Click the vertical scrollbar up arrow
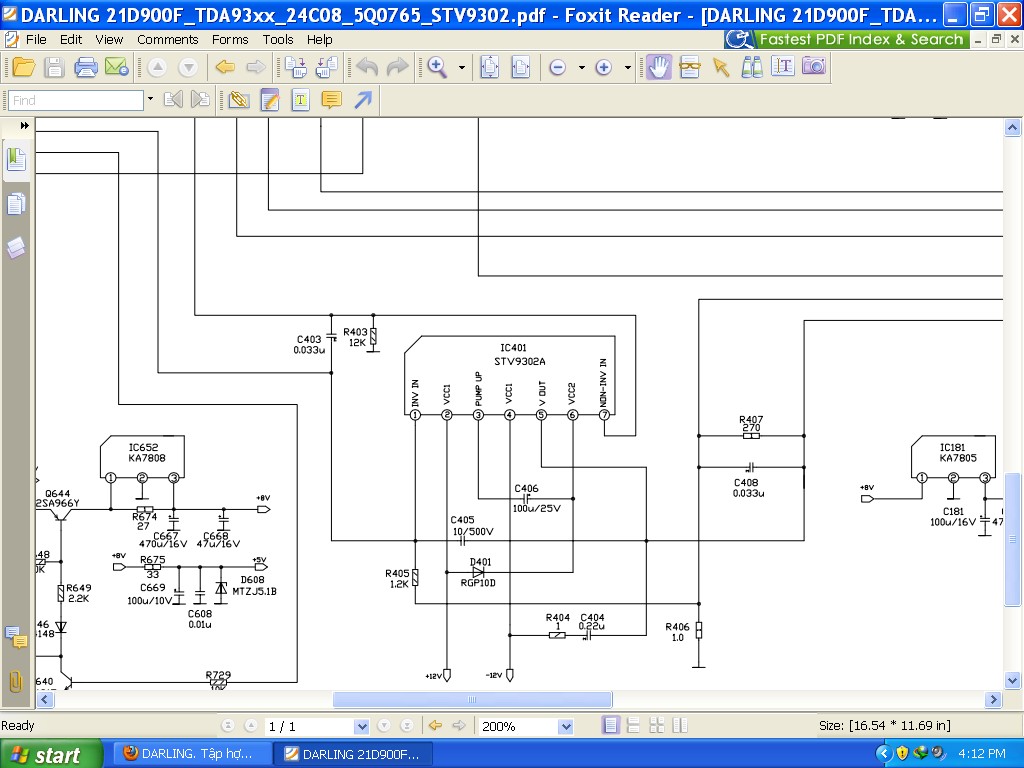 click(1012, 127)
